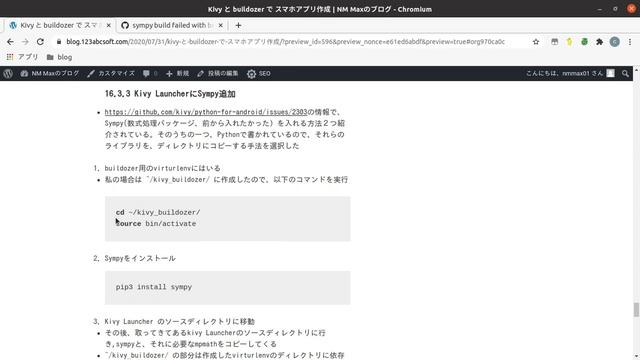Open the 新規 new content menu

click(178, 73)
